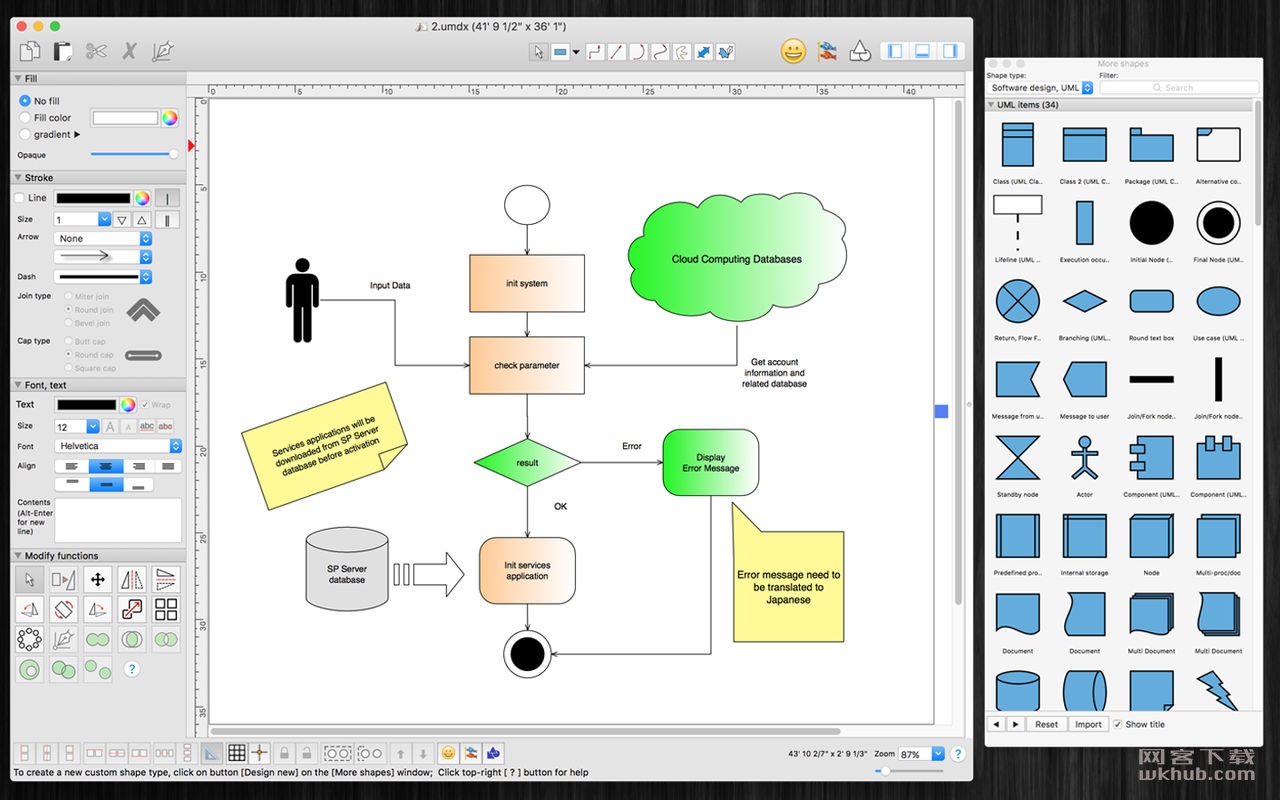Select the move cross-arrows modify tool
This screenshot has width=1280, height=800.
[98, 579]
